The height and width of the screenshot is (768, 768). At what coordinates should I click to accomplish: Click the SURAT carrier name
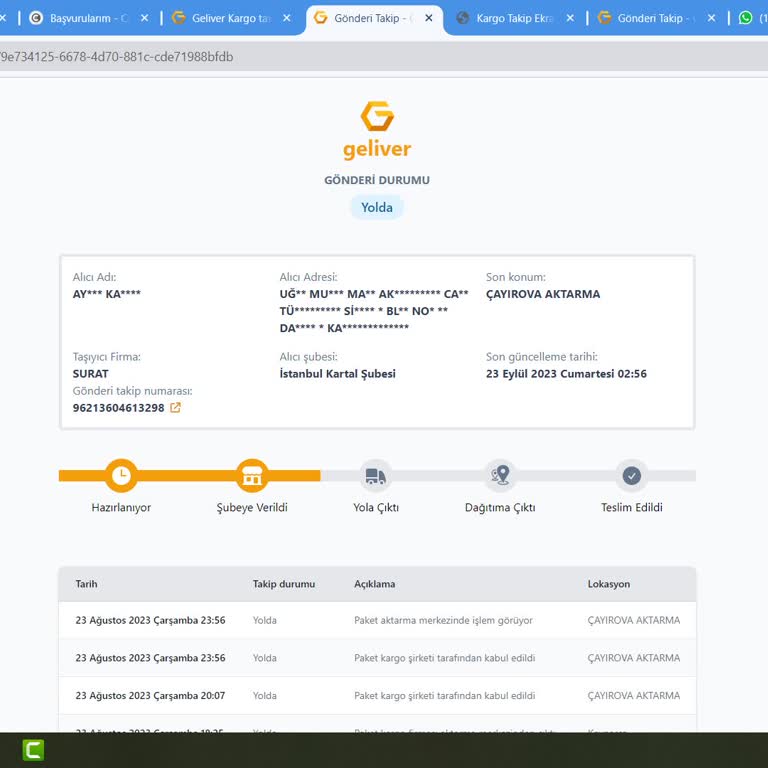[91, 374]
